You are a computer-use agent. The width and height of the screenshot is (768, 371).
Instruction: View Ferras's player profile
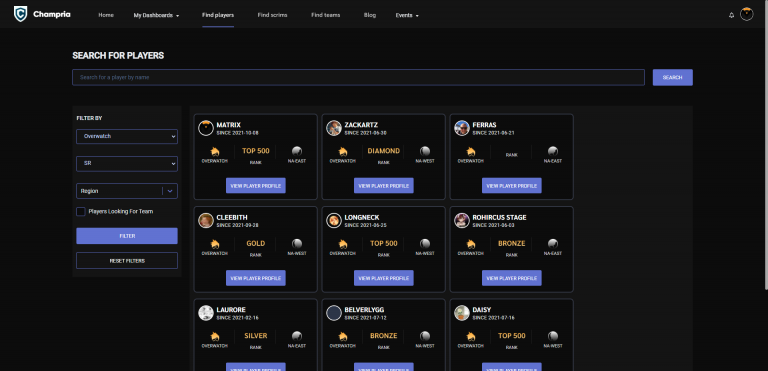tap(512, 186)
